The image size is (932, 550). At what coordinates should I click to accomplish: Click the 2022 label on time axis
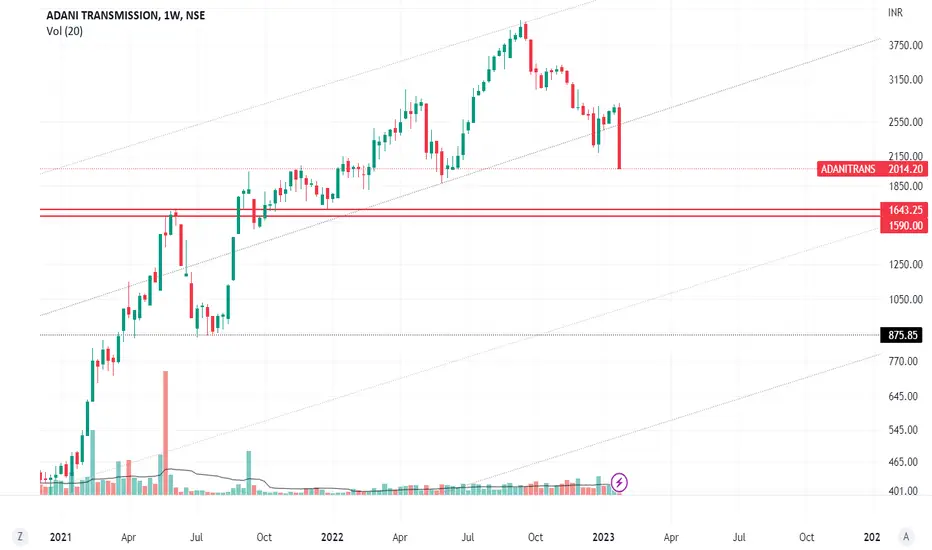pos(332,537)
